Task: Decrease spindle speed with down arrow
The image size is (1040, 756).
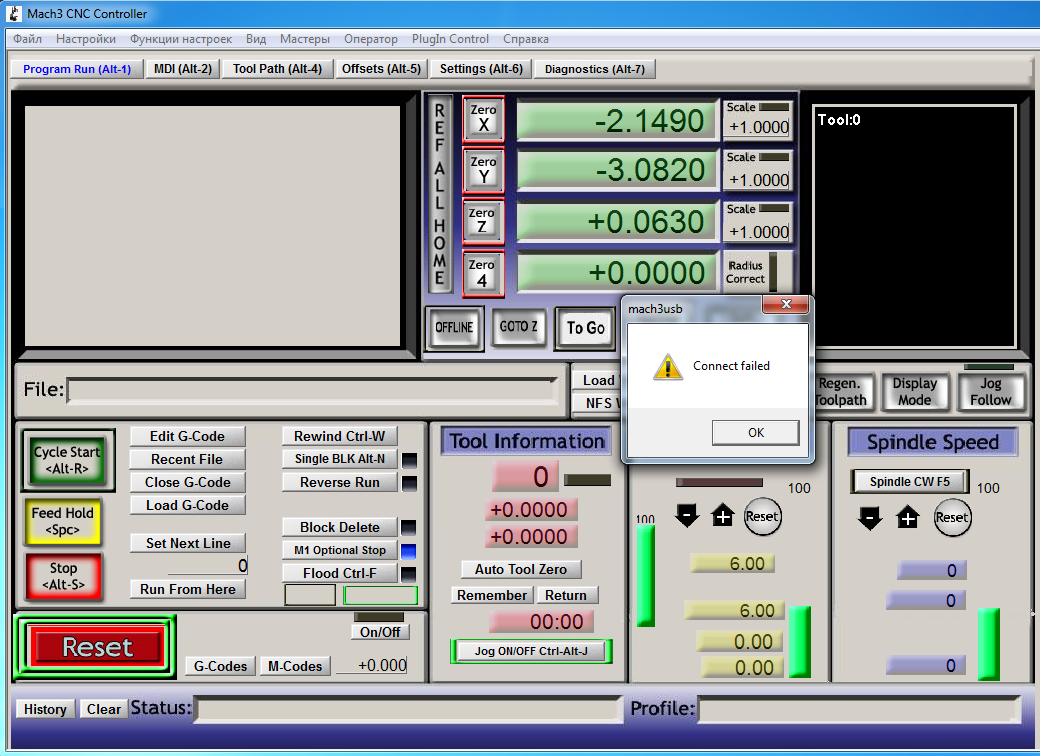Action: (870, 517)
